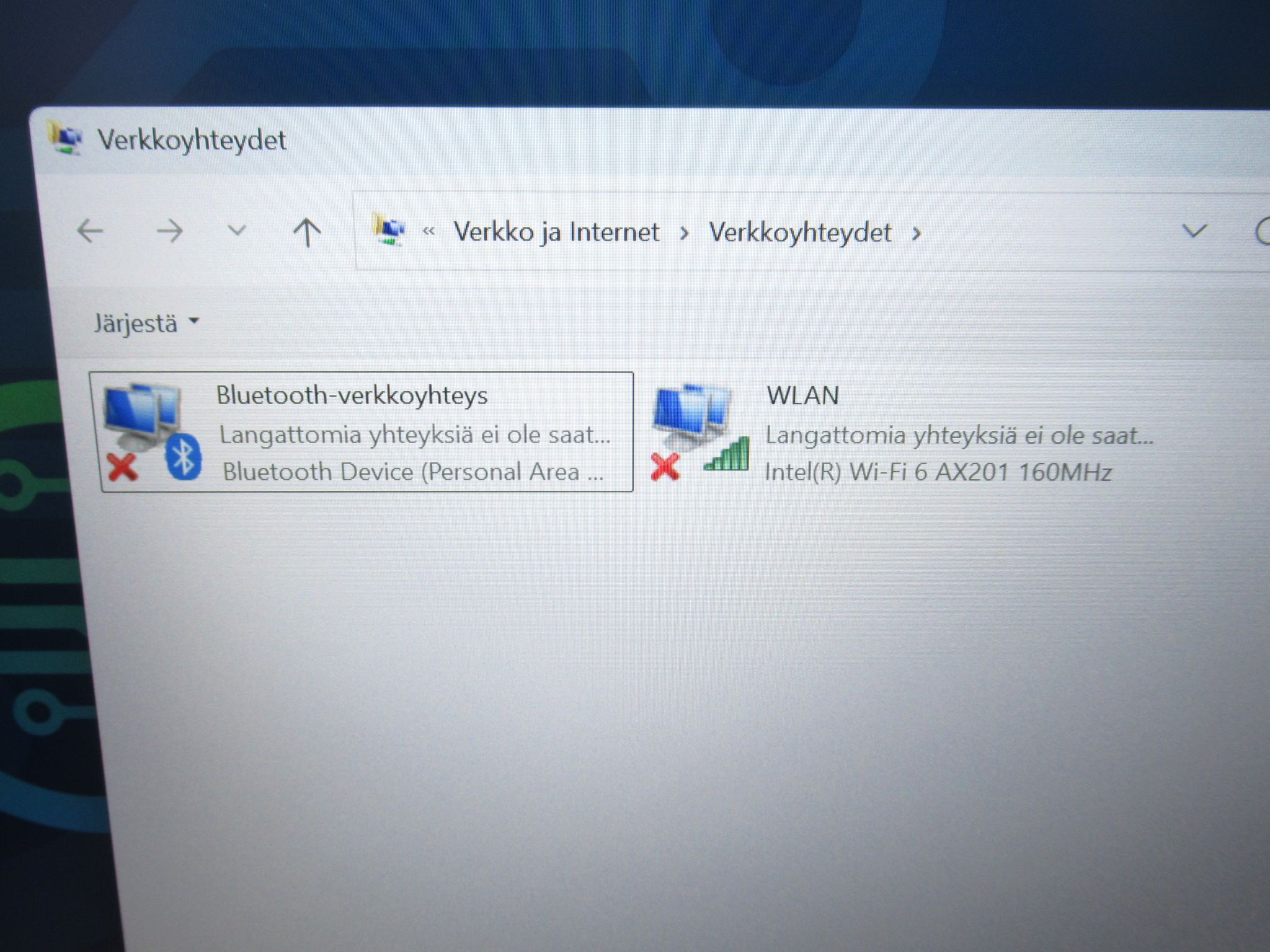The height and width of the screenshot is (952, 1270).
Task: Expand chevron after Verkko ja Internet
Action: tap(684, 234)
